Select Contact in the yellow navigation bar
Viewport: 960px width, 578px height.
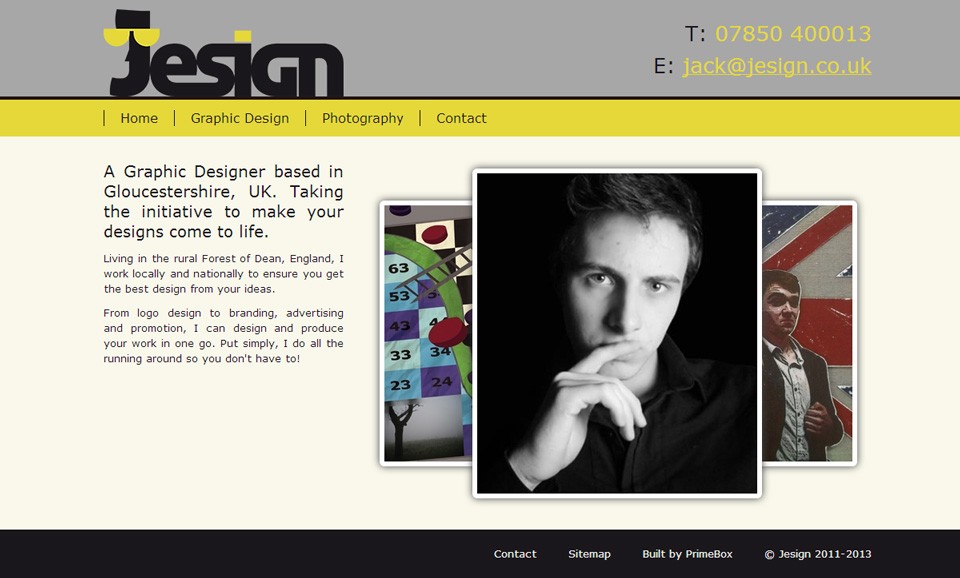(461, 118)
